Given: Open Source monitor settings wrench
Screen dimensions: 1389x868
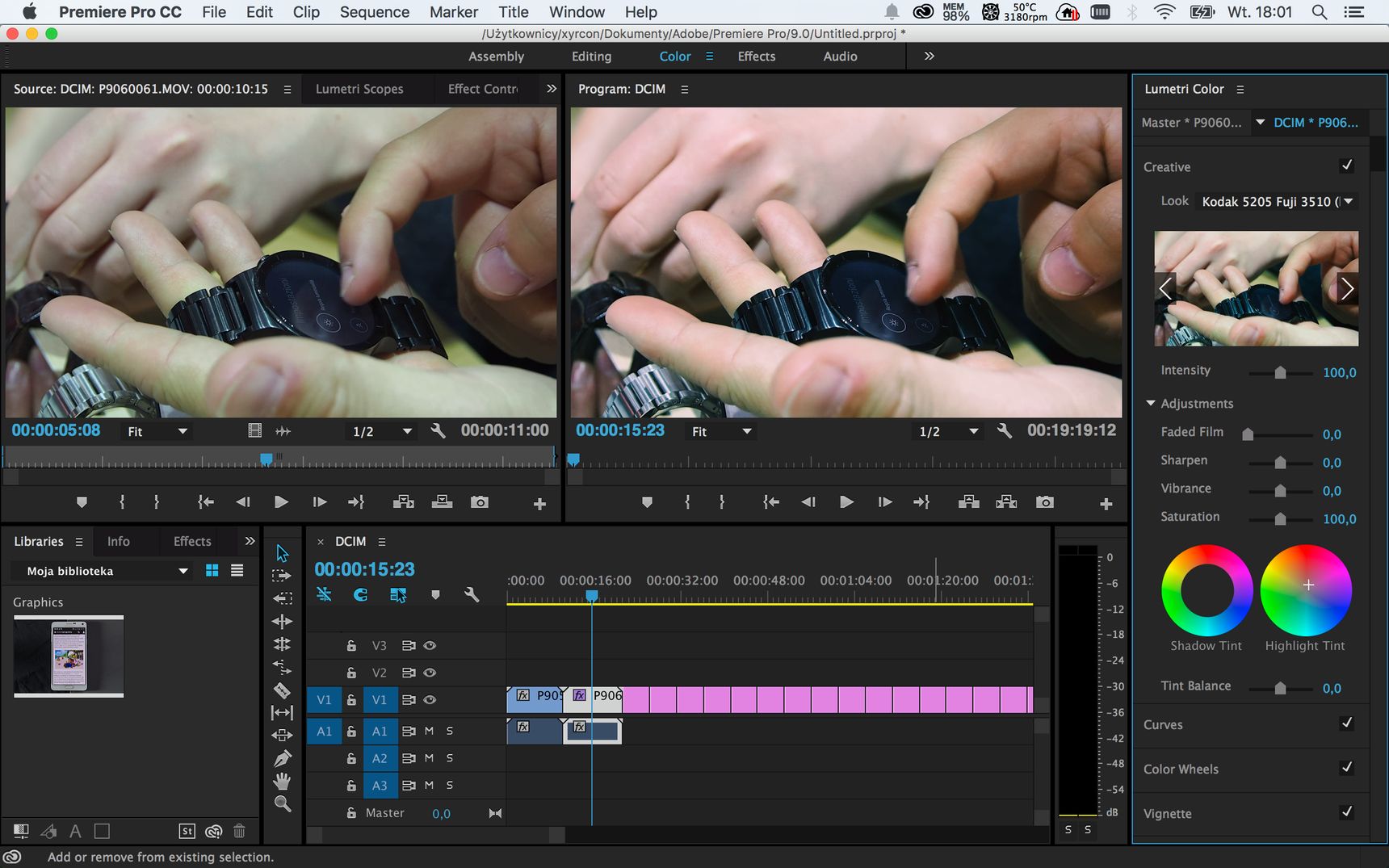Looking at the screenshot, I should 438,431.
